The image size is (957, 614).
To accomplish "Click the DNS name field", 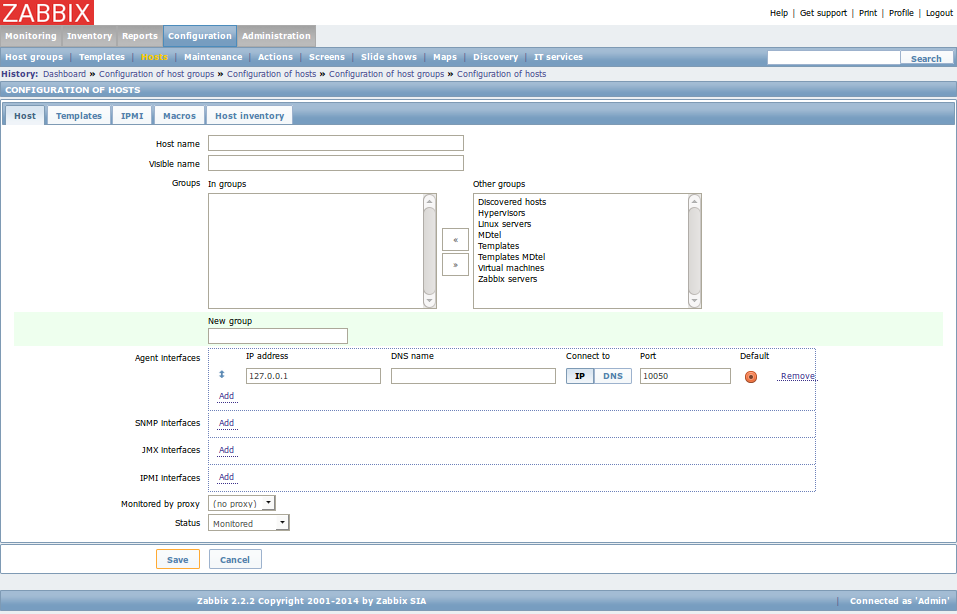I will pyautogui.click(x=473, y=376).
